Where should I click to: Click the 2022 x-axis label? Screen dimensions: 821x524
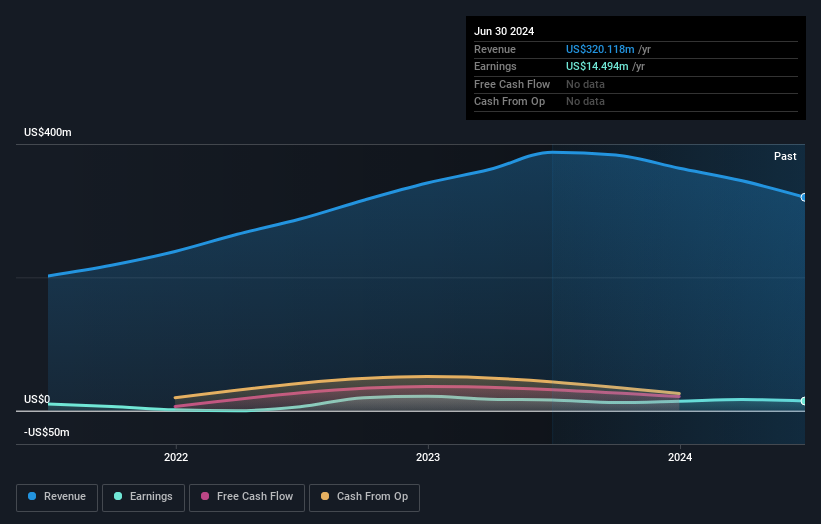176,457
